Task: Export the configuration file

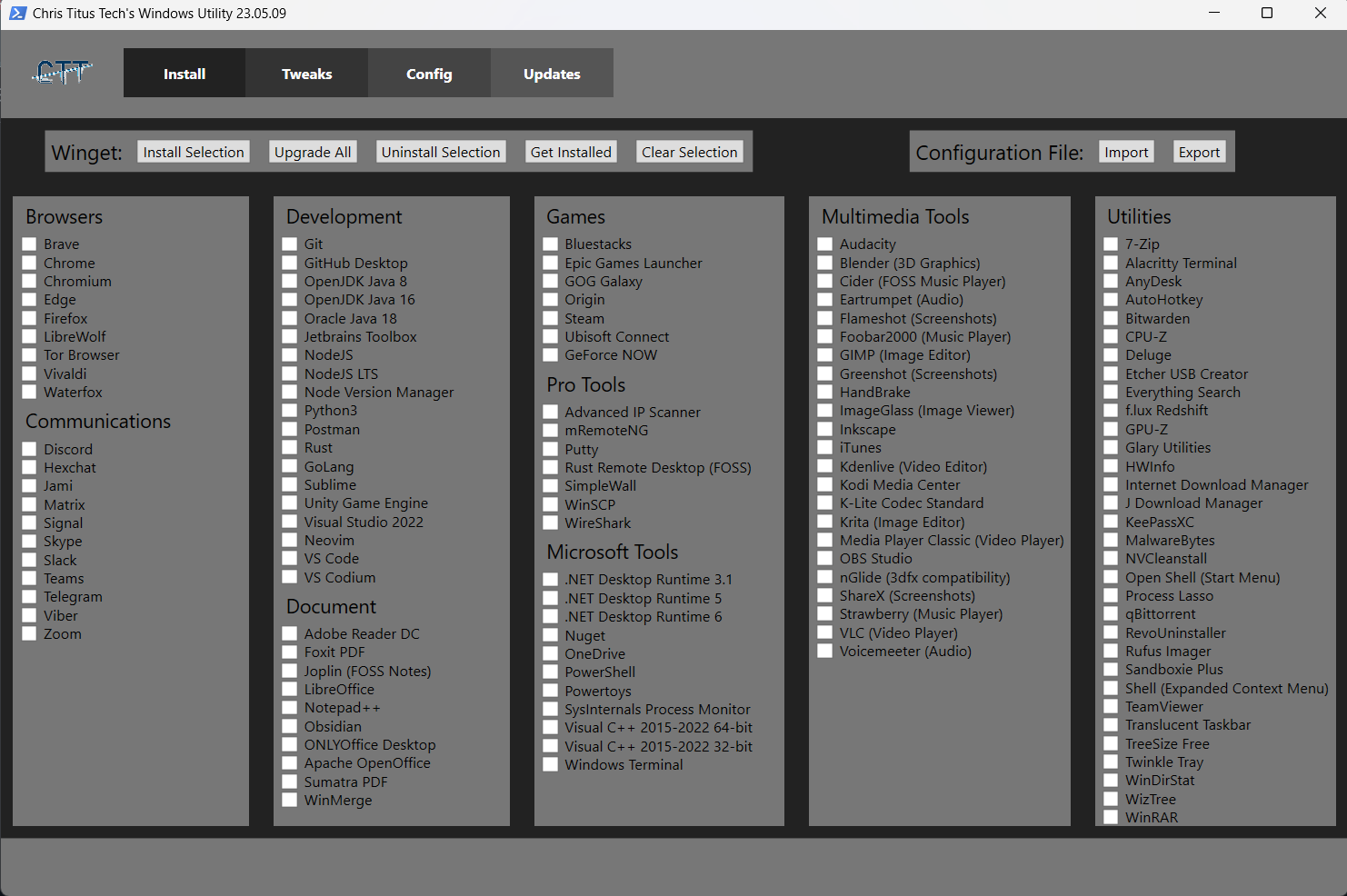Action: 1199,152
